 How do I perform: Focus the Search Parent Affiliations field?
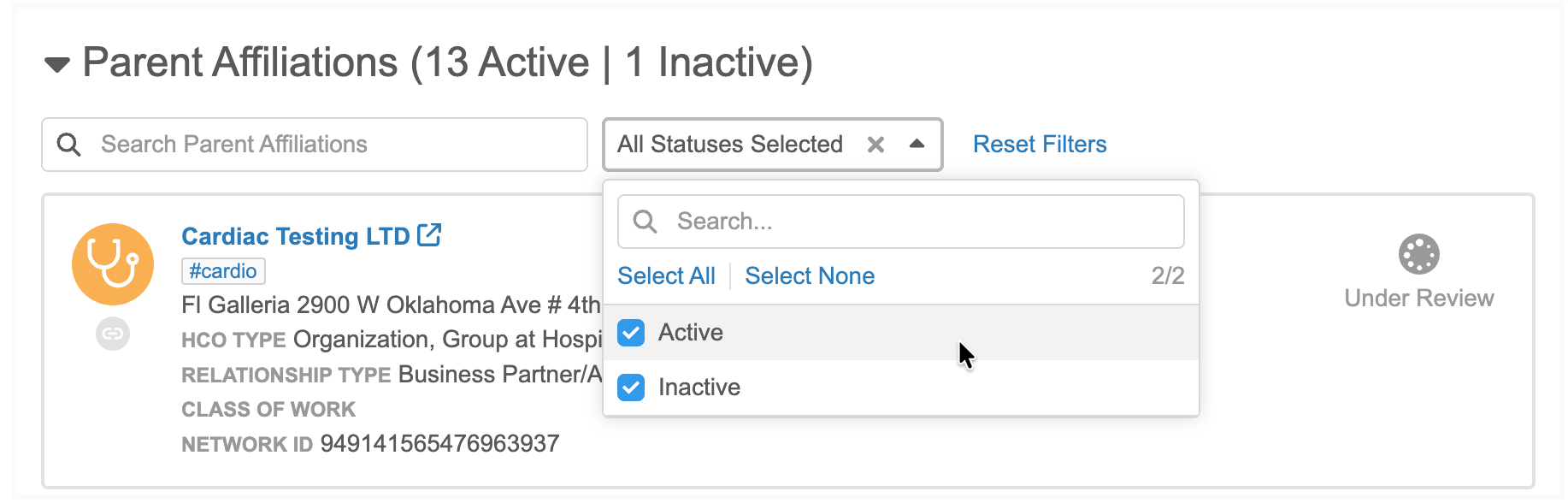[315, 145]
